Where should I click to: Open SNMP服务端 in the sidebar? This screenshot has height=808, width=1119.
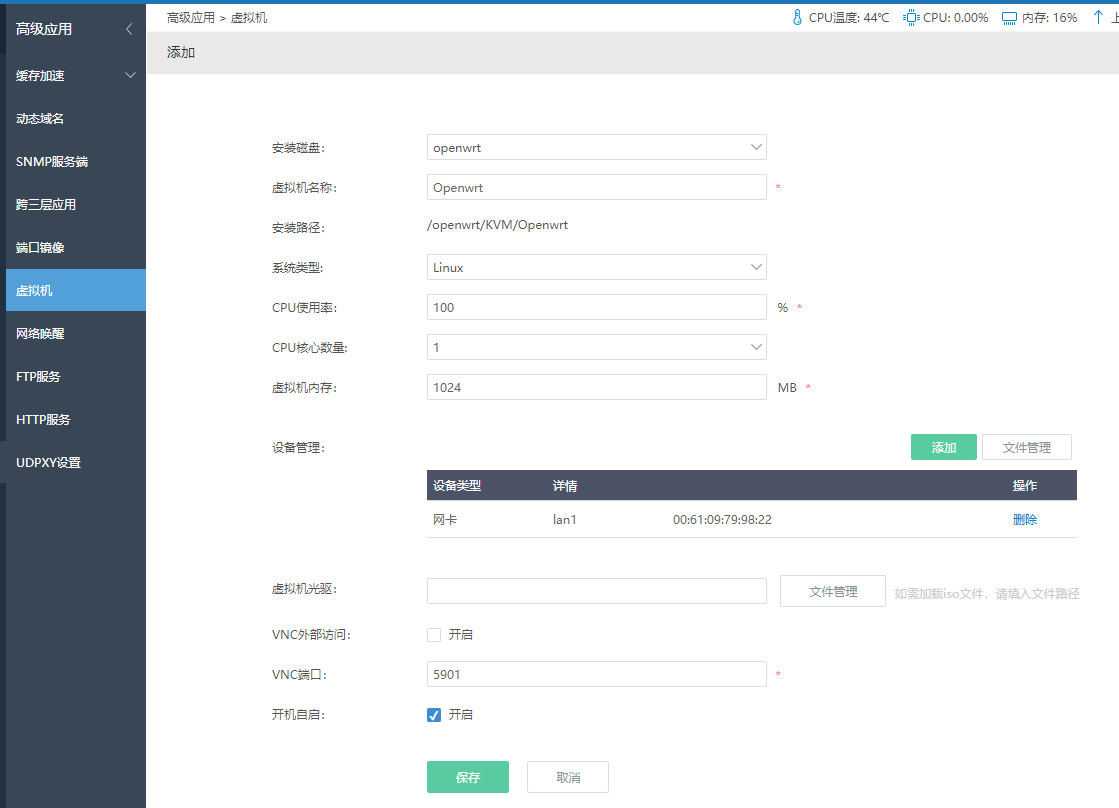coord(76,161)
